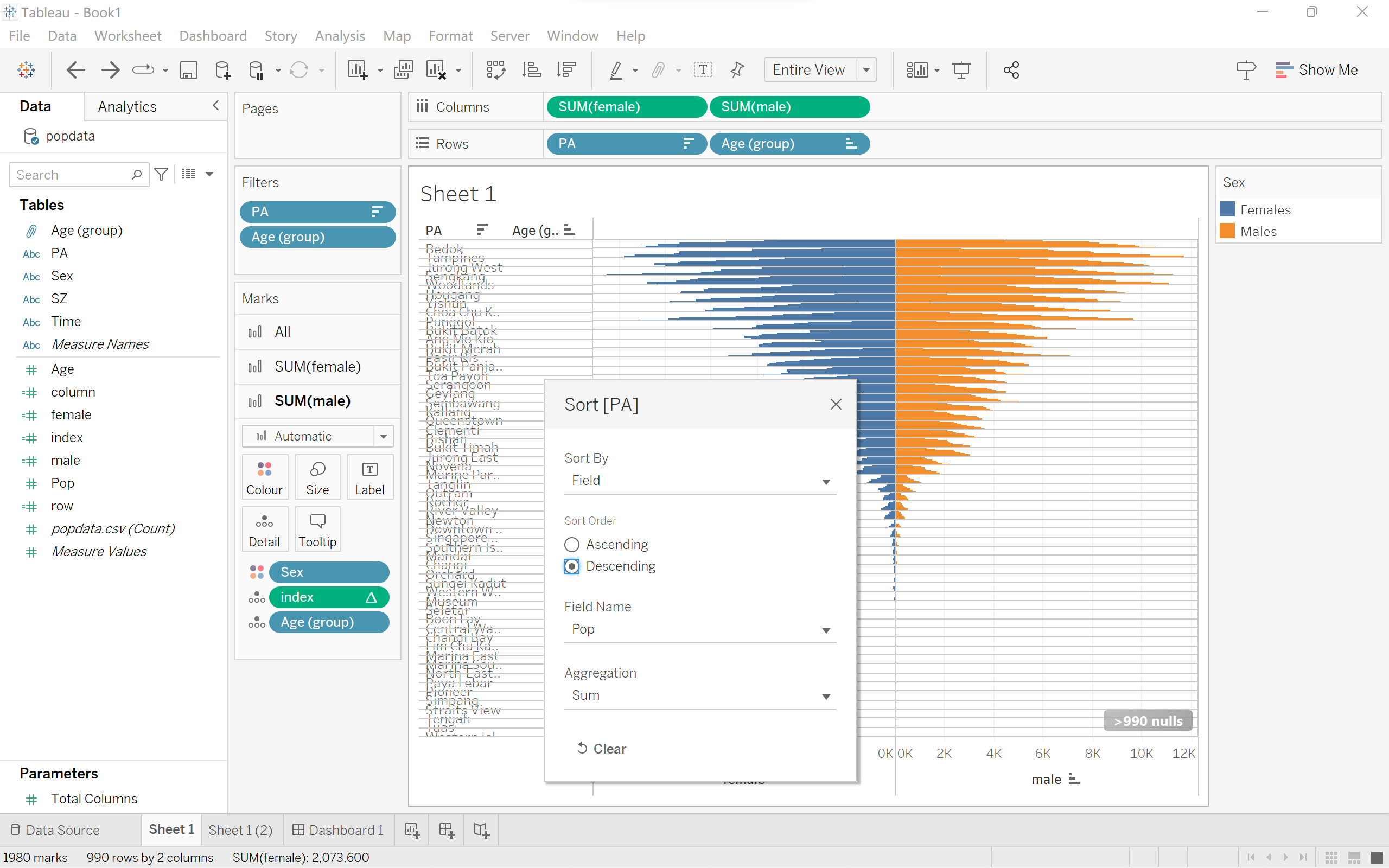Select the Ascending sort order option

click(x=572, y=544)
